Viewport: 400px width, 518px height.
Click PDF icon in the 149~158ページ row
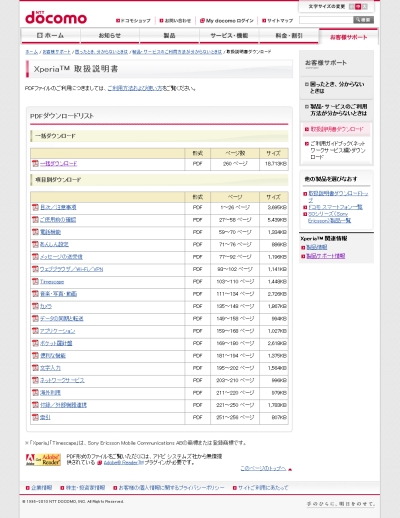point(35,318)
